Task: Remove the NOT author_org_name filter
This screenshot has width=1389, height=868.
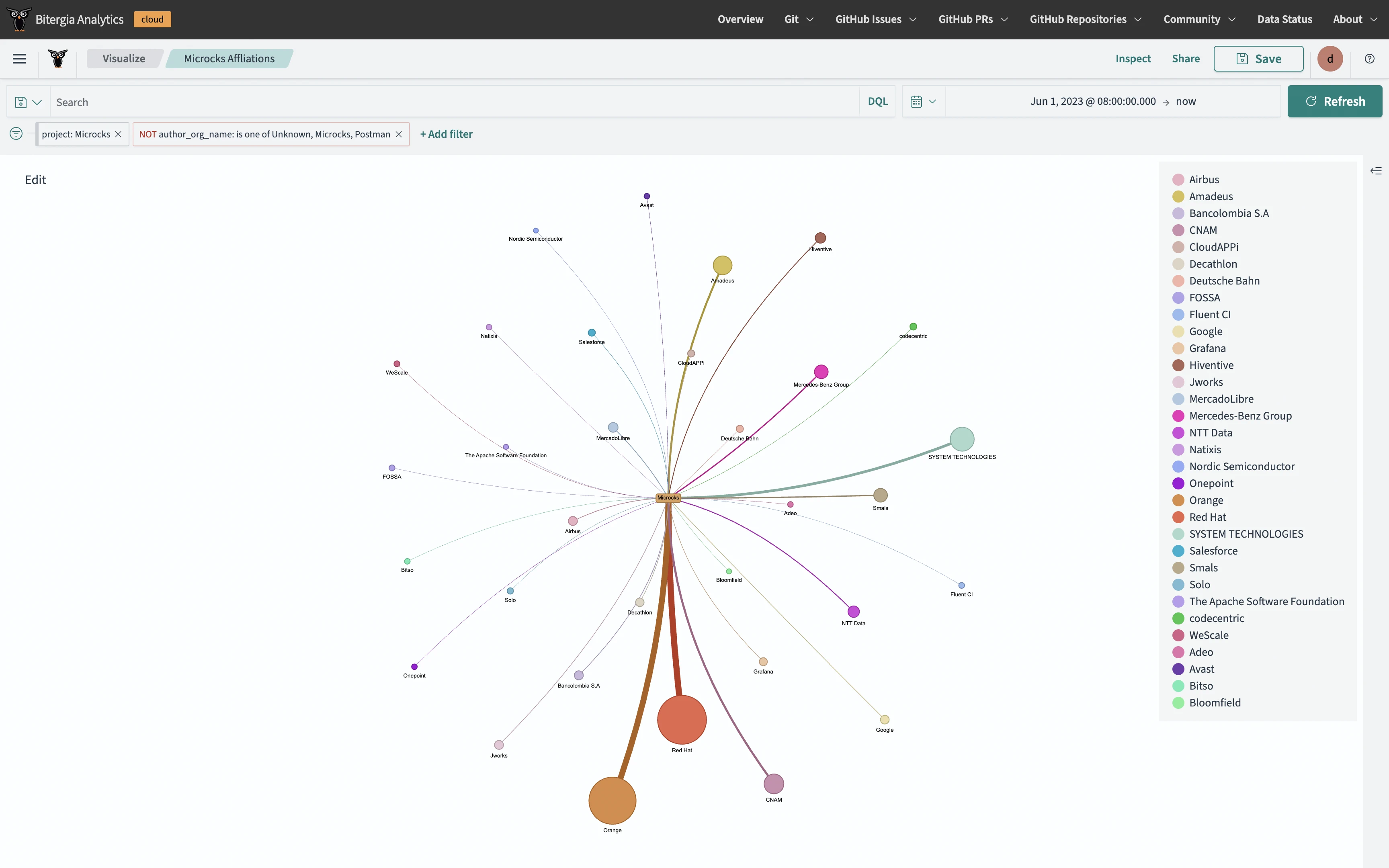Action: [399, 134]
